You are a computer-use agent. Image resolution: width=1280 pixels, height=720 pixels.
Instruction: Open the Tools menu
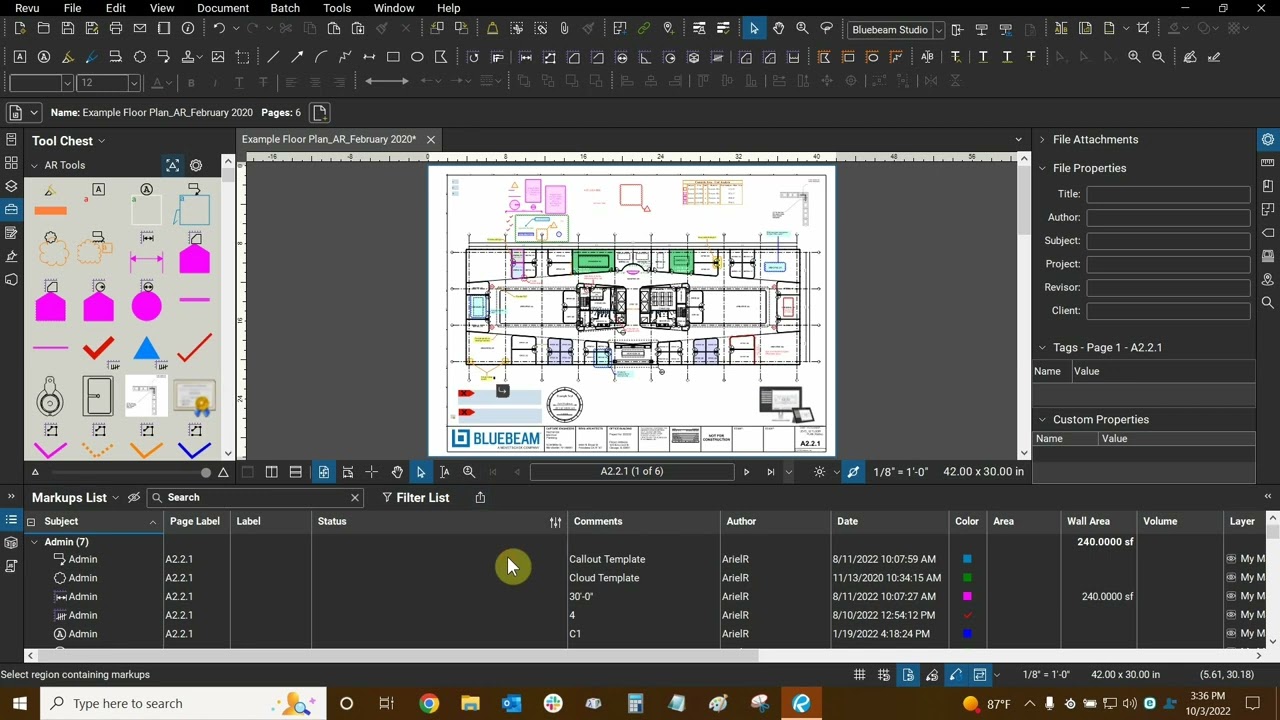click(x=337, y=8)
